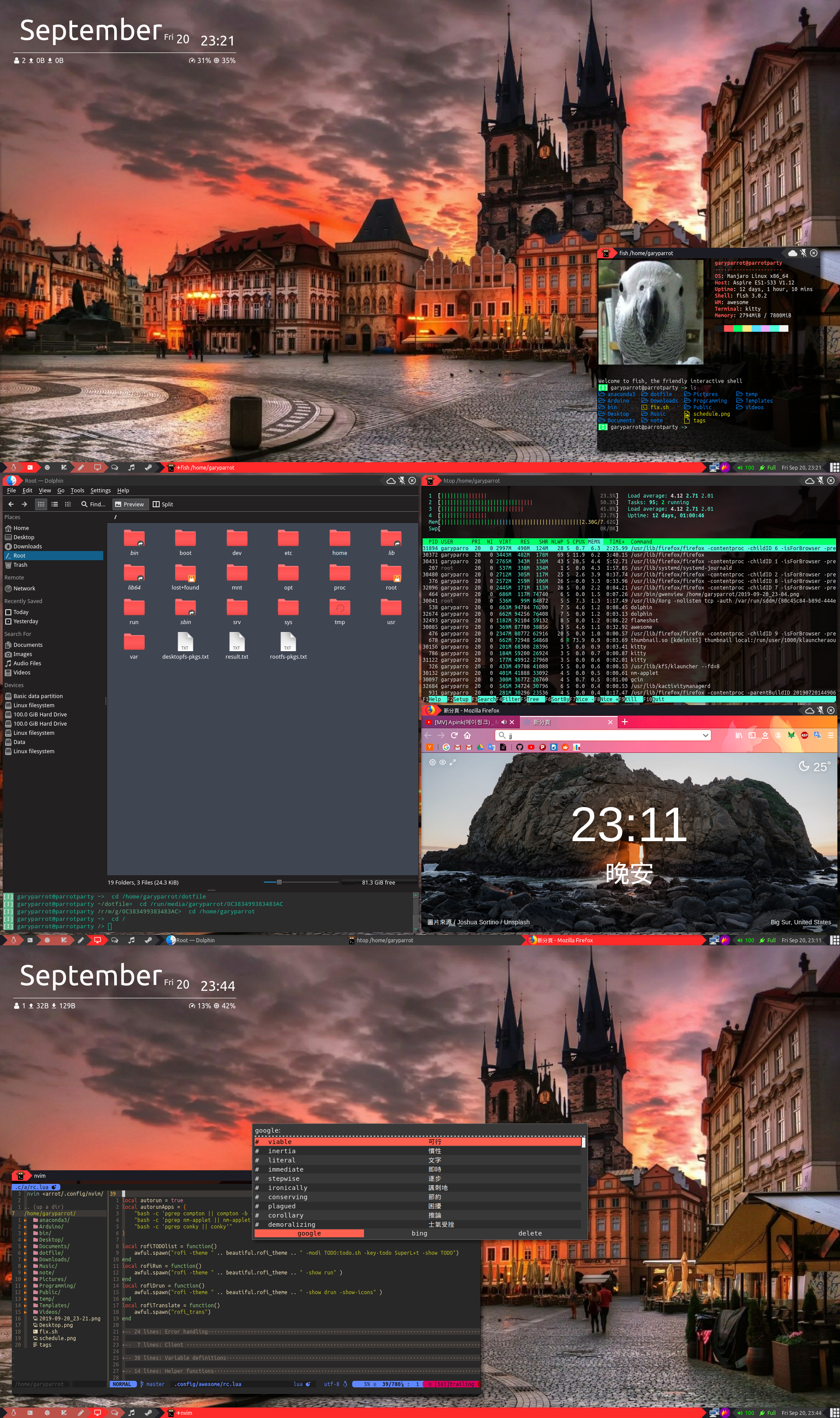Open a new Firefox tab
Image resolution: width=840 pixels, height=1418 pixels.
(x=624, y=721)
